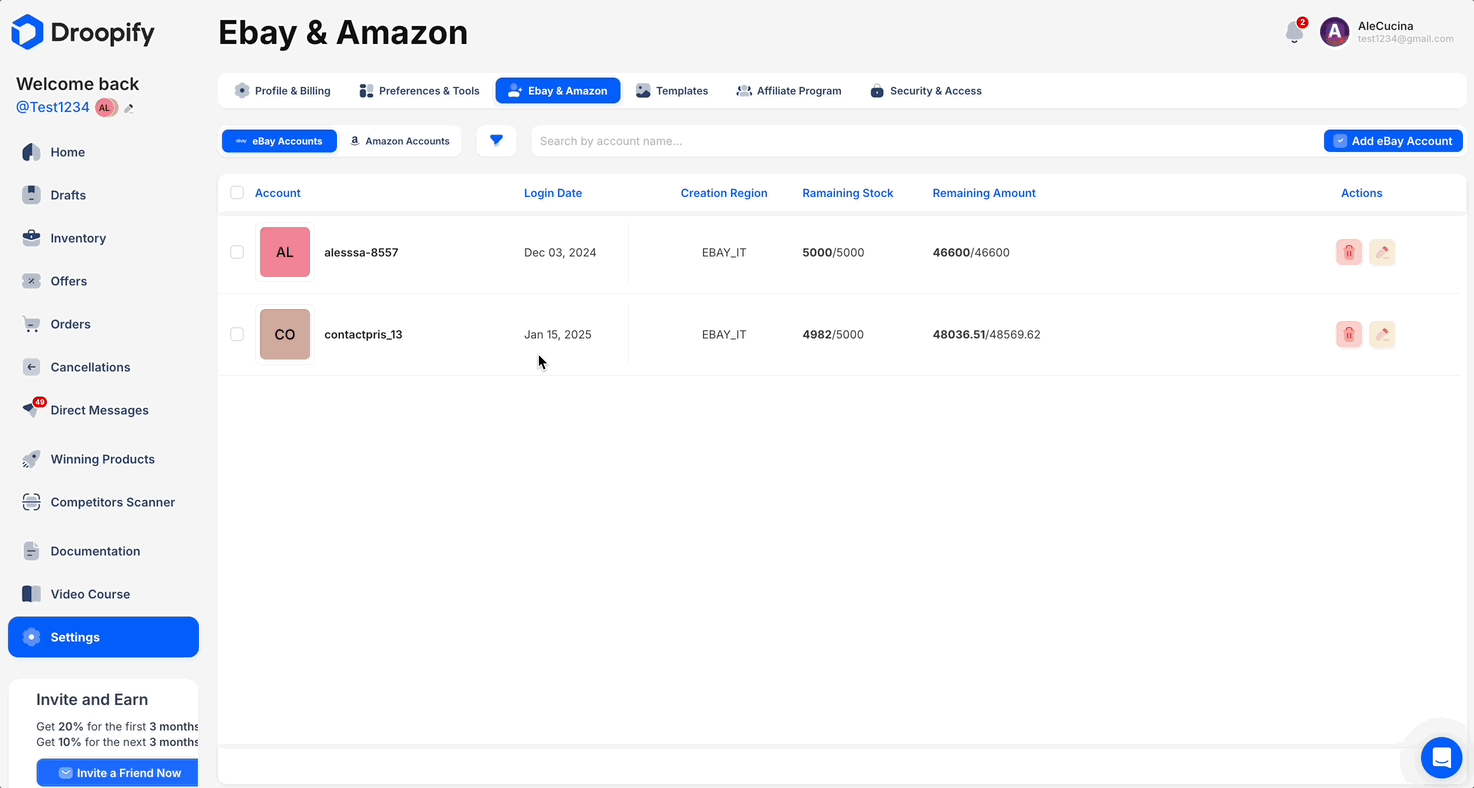This screenshot has height=788, width=1474.
Task: Click the Remaining Amount column header
Action: (984, 193)
